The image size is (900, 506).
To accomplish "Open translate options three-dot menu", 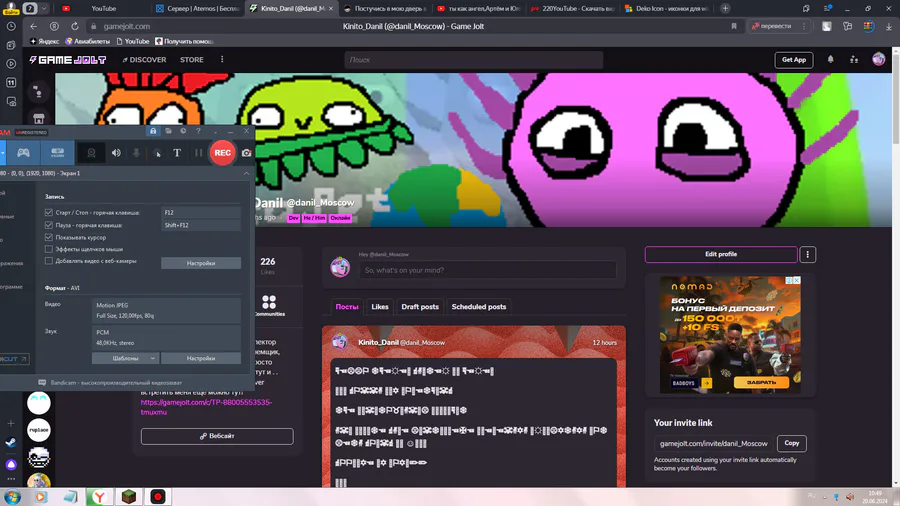I will tap(804, 26).
